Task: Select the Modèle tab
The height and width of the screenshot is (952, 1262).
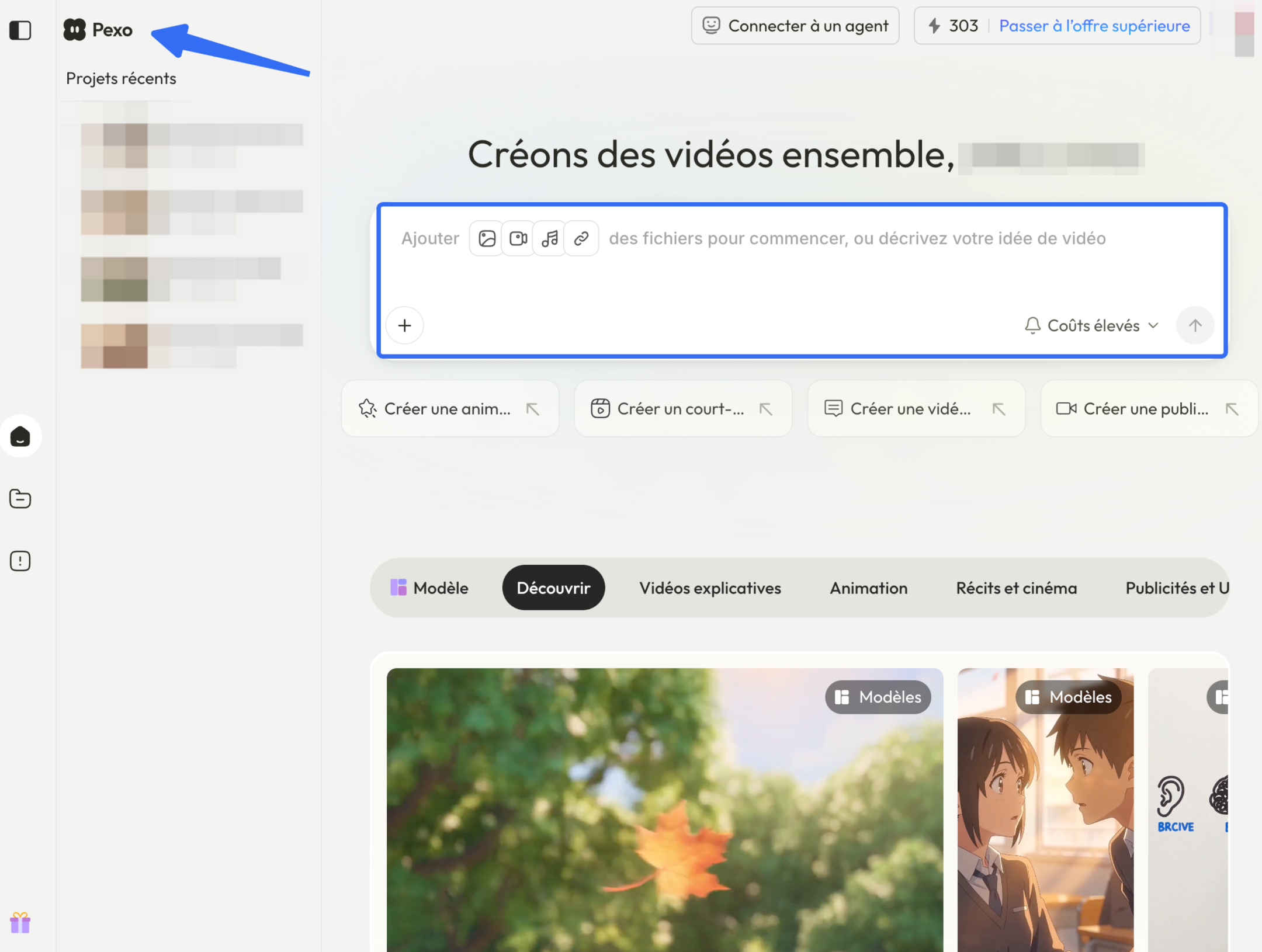Action: click(429, 588)
